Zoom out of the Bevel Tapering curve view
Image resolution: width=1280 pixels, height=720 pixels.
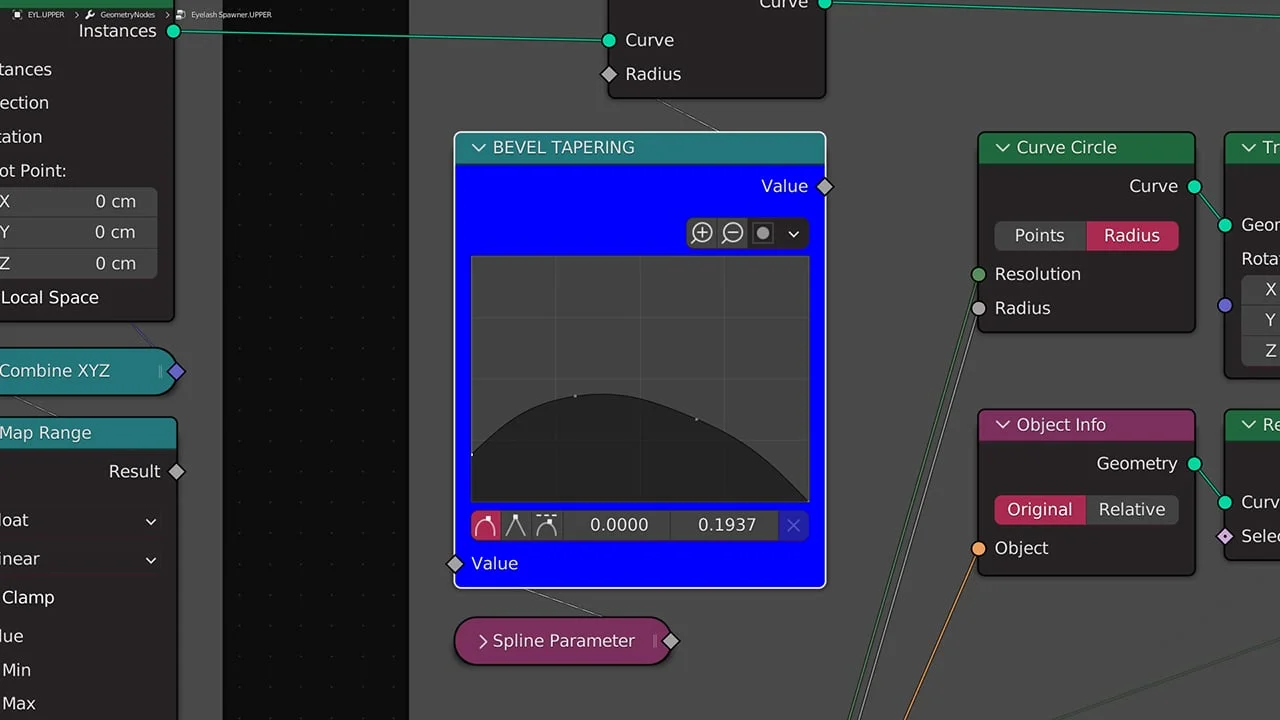point(732,232)
